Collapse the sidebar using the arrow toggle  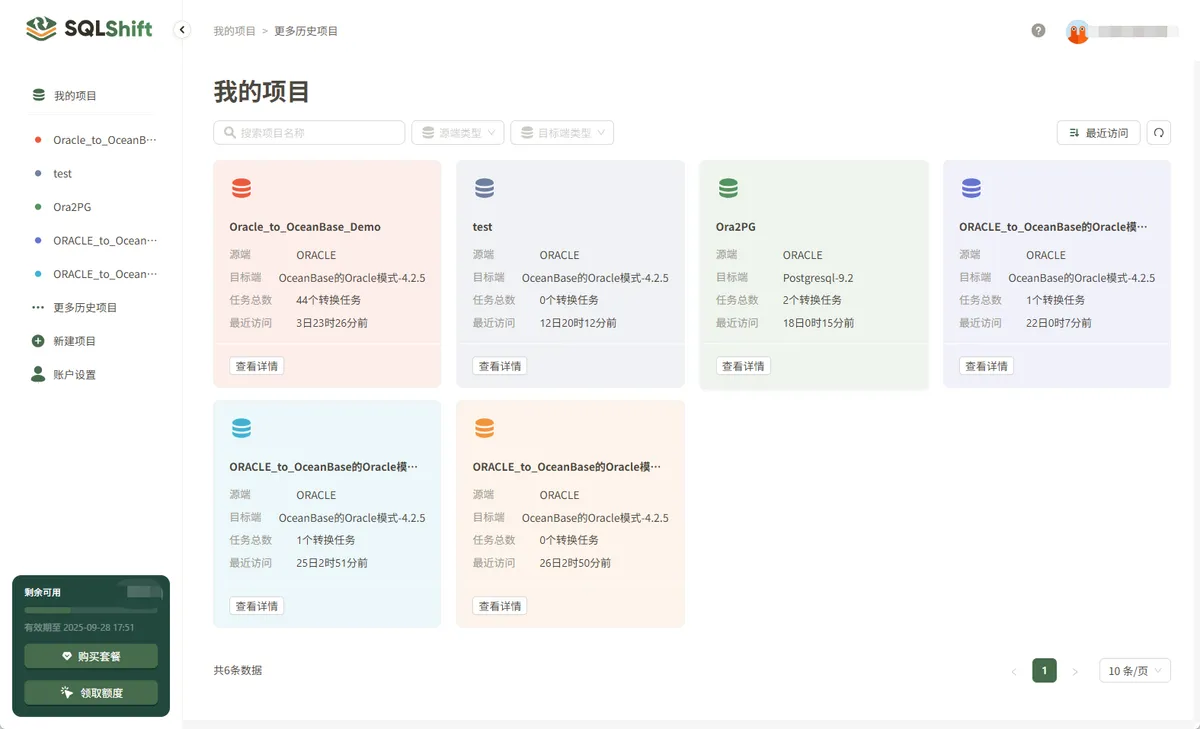(181, 30)
